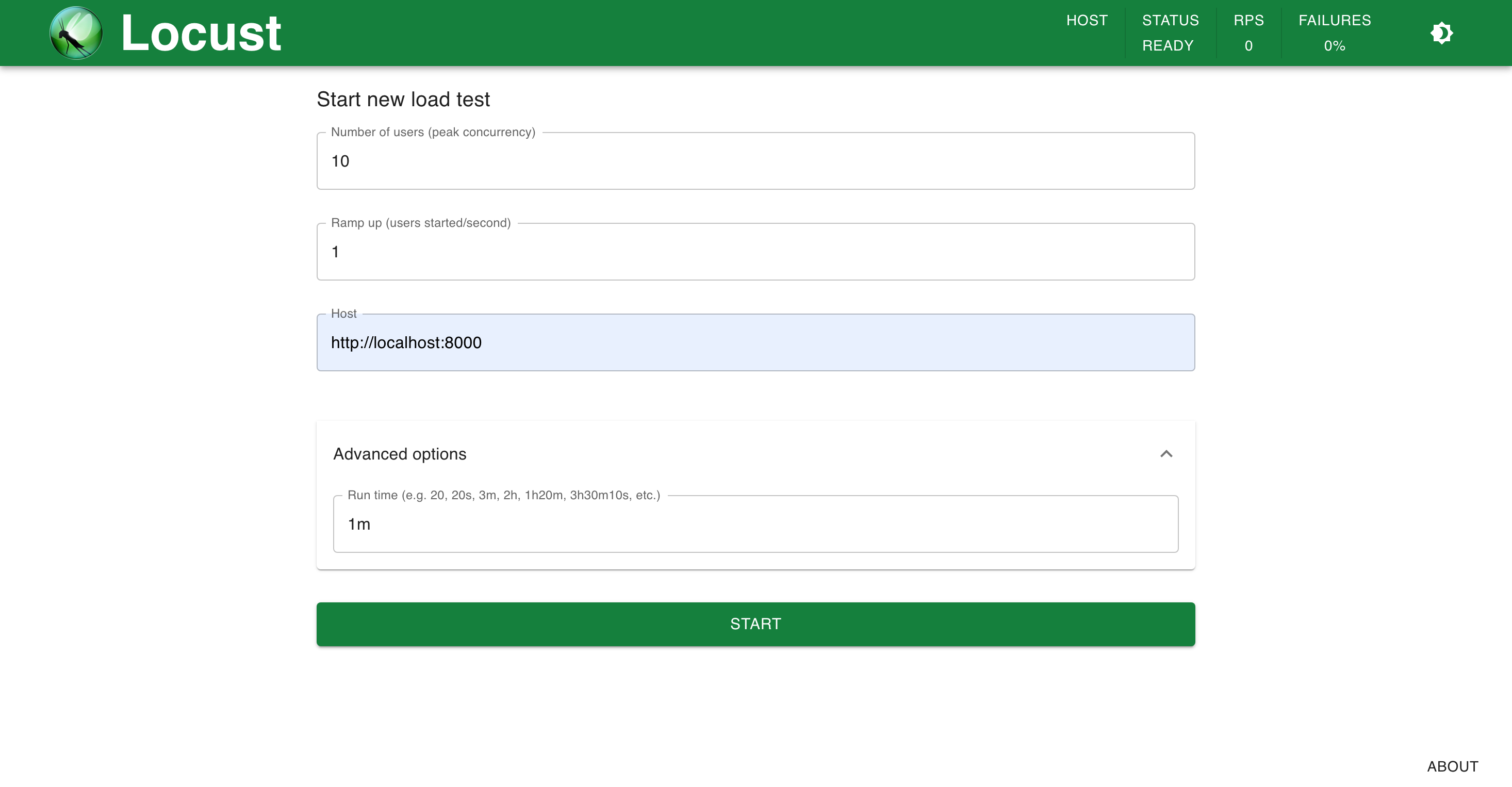Viewport: 1512px width, 787px height.
Task: Click into the Ramp up input field
Action: tap(755, 252)
